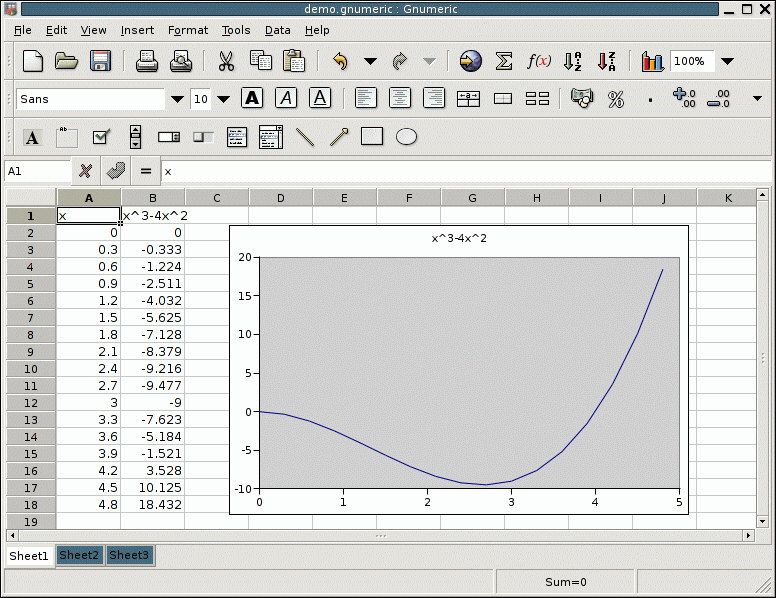This screenshot has height=598, width=776.
Task: Open the Sum function tool
Action: point(504,62)
